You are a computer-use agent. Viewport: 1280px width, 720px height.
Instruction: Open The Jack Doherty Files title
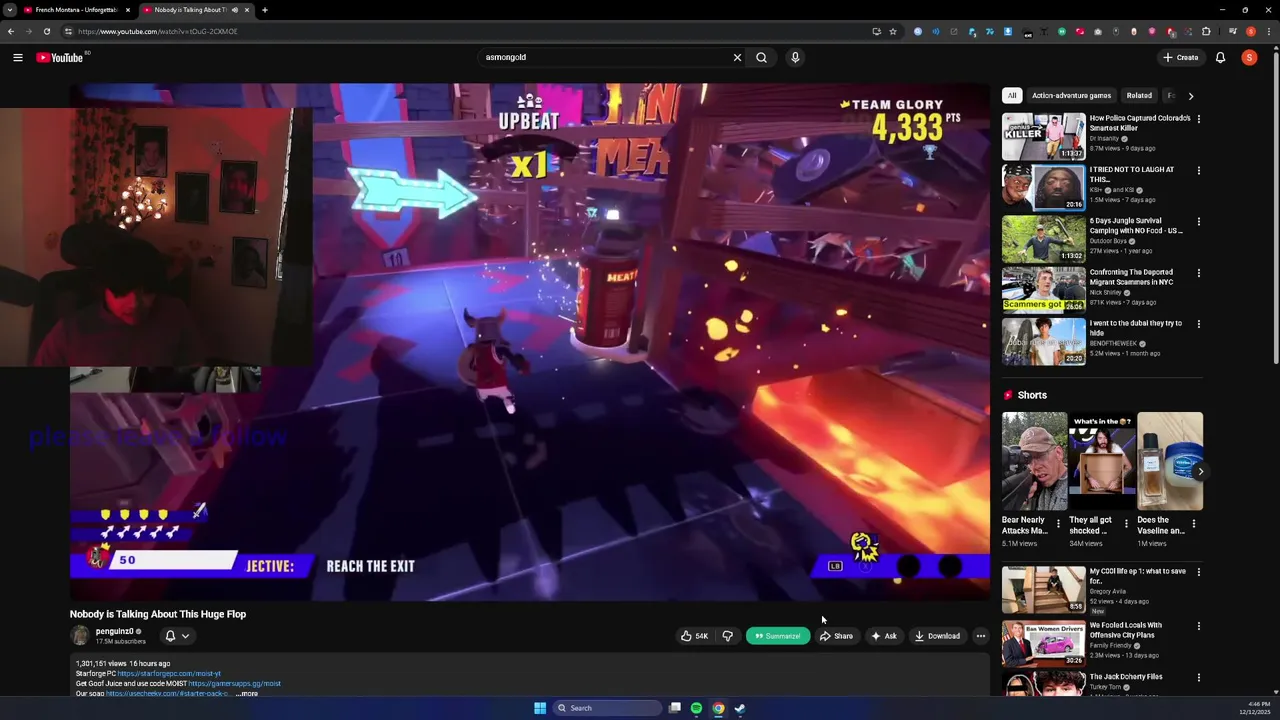(1126, 677)
